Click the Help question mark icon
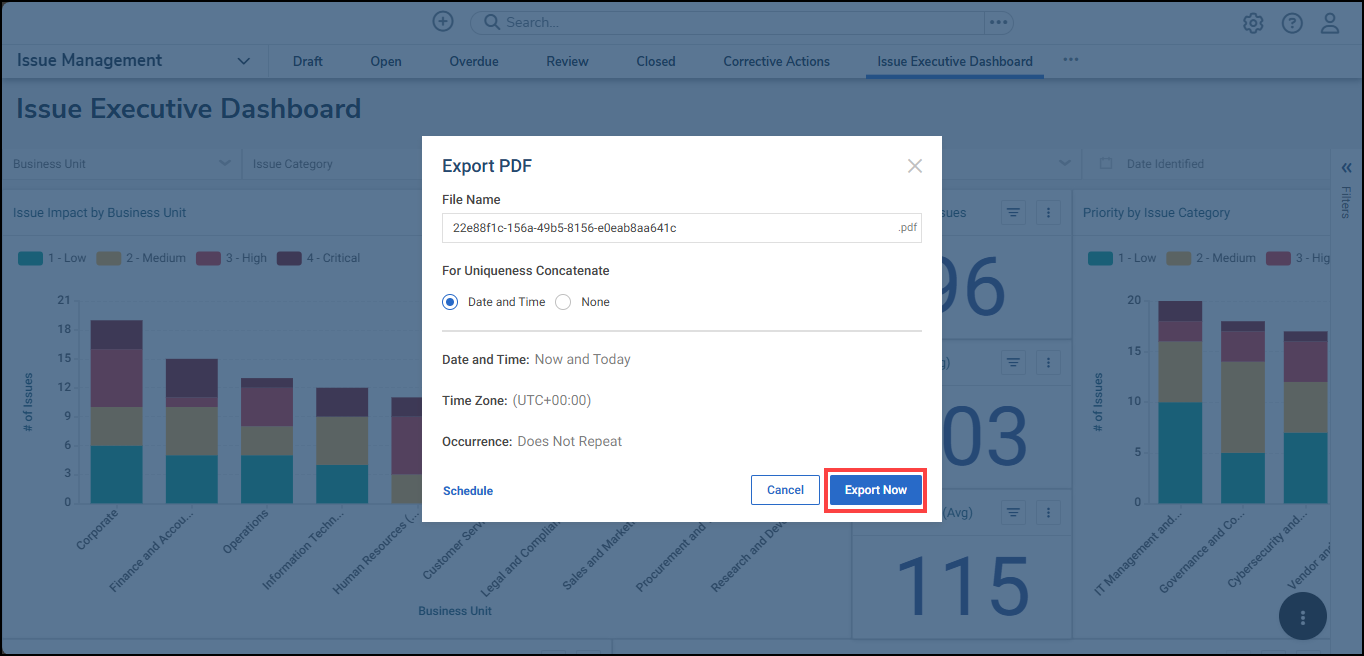 pyautogui.click(x=1292, y=22)
